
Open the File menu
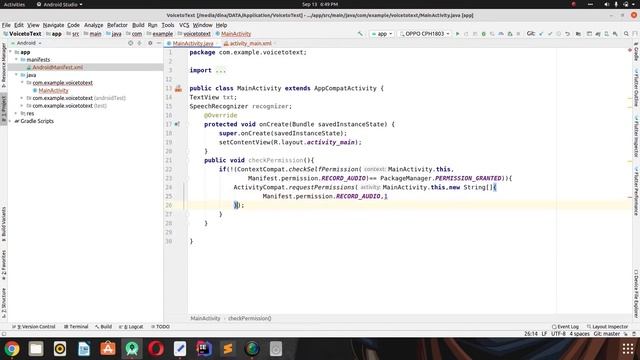(x=6, y=25)
